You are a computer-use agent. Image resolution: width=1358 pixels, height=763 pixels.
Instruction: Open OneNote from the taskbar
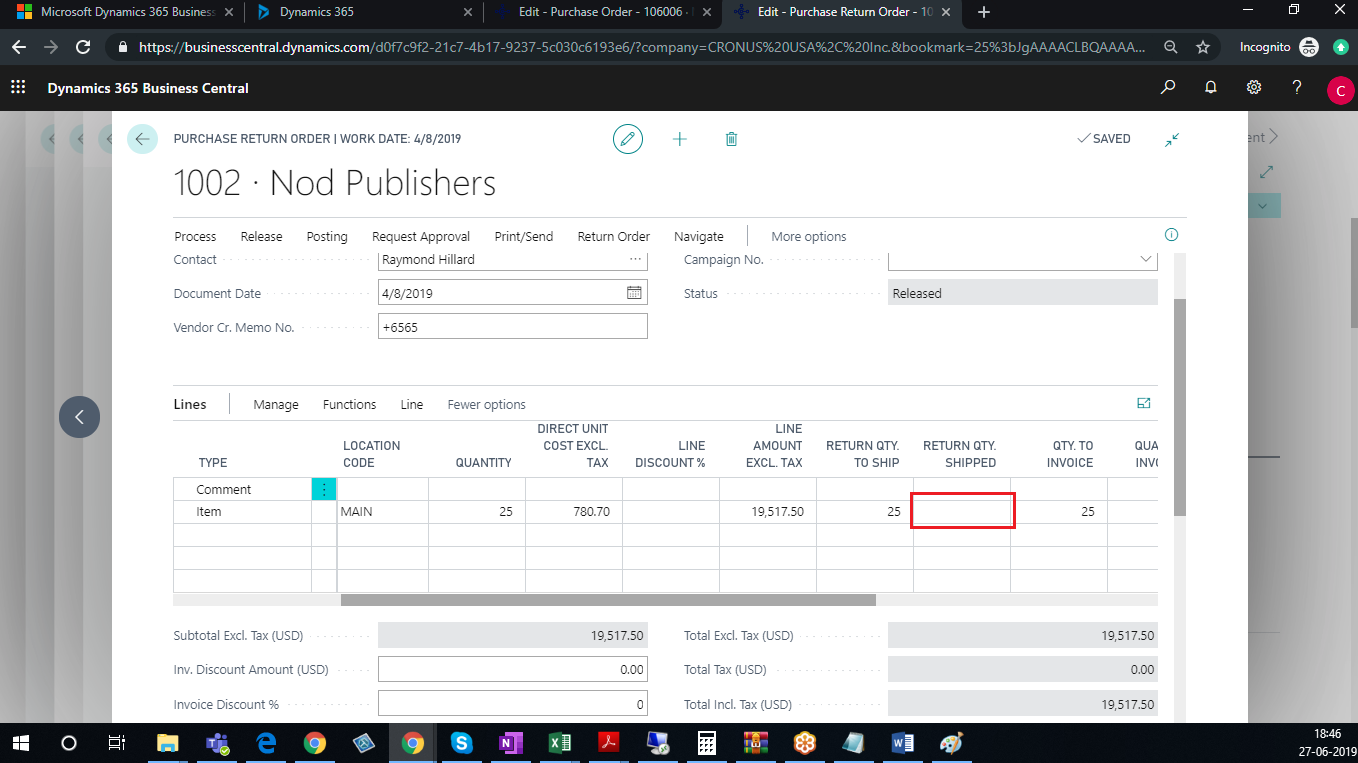click(x=511, y=743)
